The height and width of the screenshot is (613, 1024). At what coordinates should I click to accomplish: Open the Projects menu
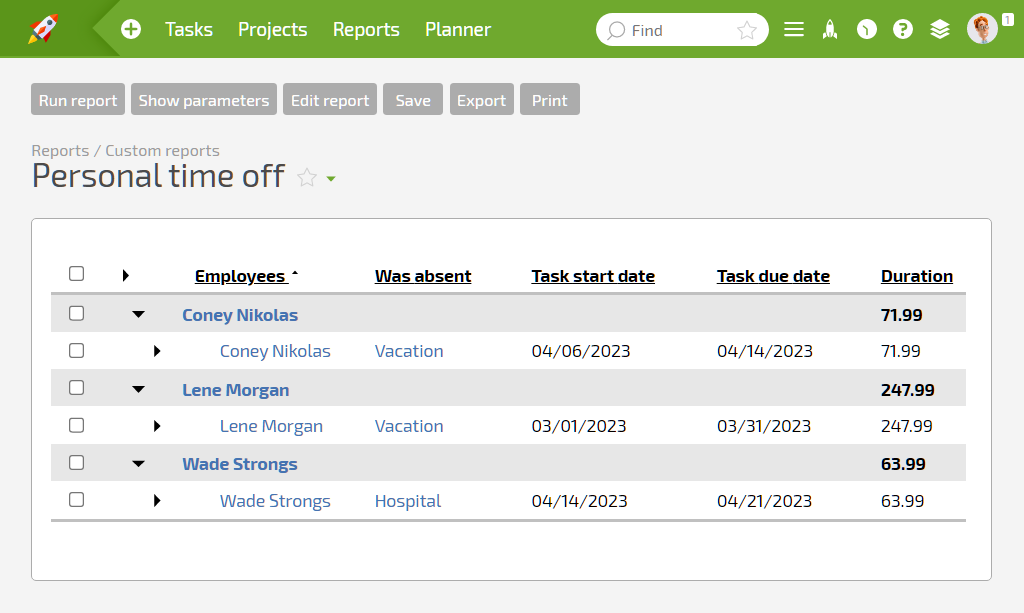(x=272, y=29)
